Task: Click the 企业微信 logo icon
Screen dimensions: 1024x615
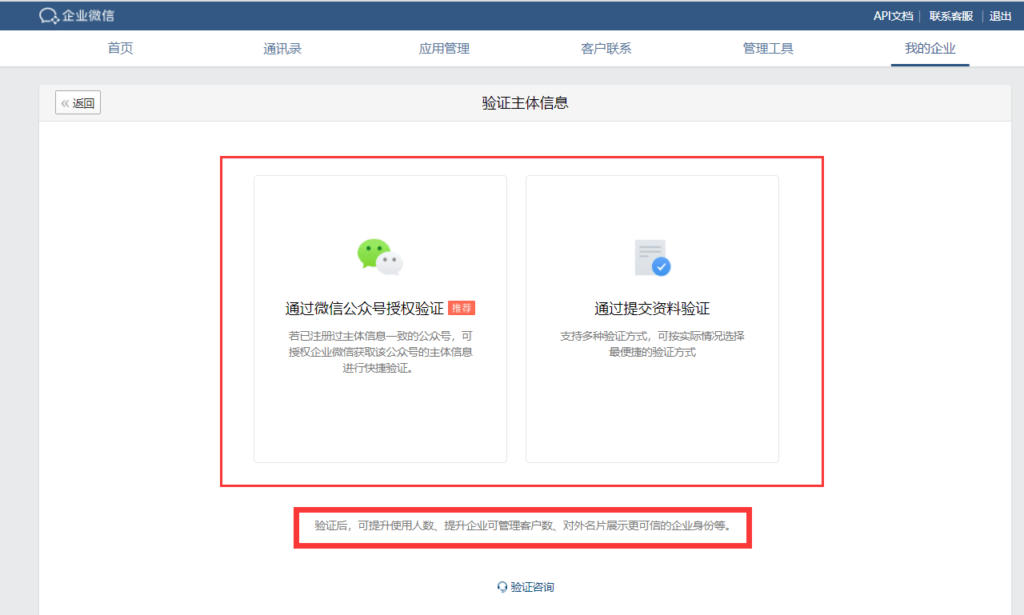Action: [x=48, y=16]
